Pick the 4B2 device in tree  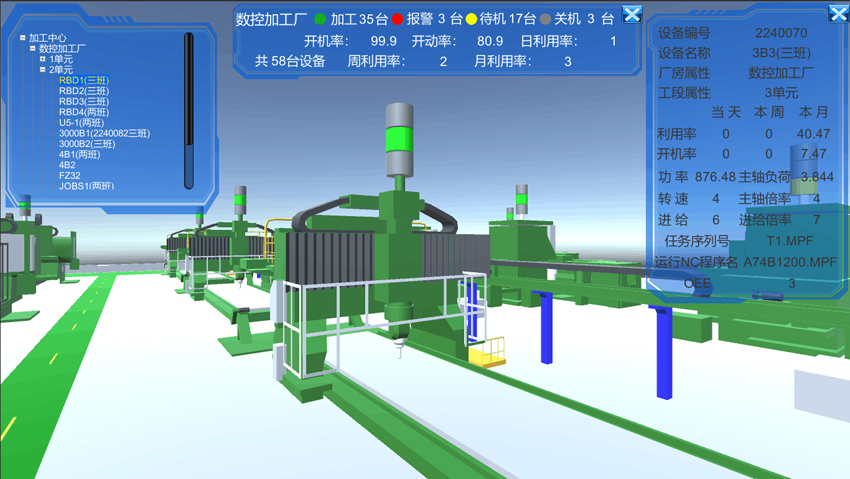[67, 165]
